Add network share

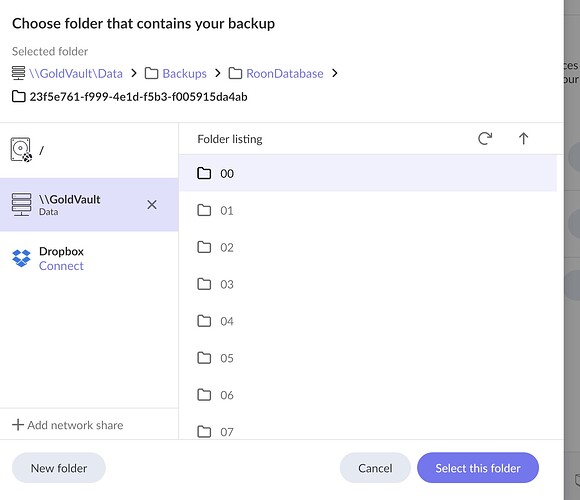point(68,425)
